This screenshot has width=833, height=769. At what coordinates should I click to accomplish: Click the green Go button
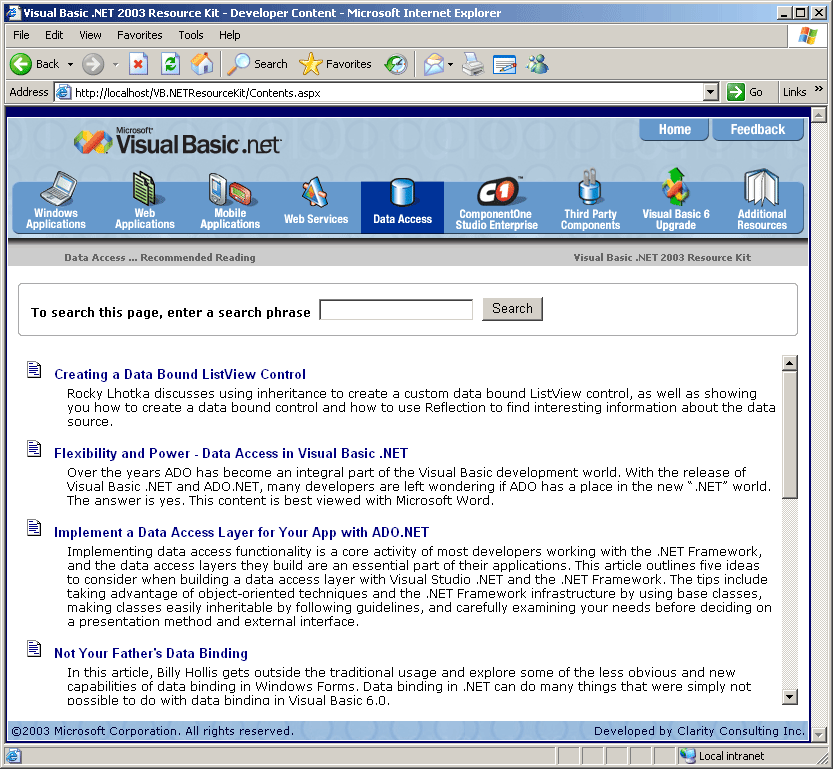point(745,92)
